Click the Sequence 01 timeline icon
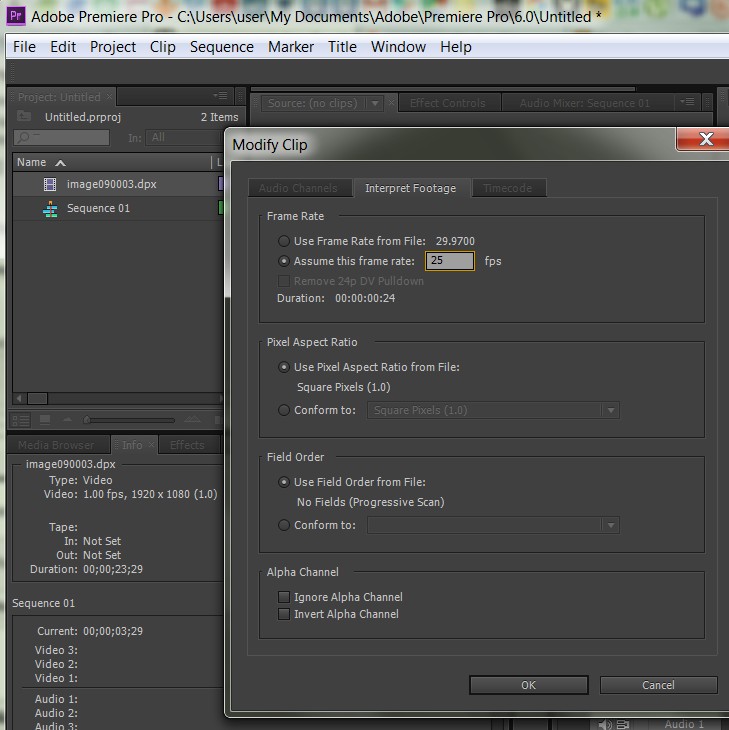The height and width of the screenshot is (730, 729). pyautogui.click(x=50, y=209)
